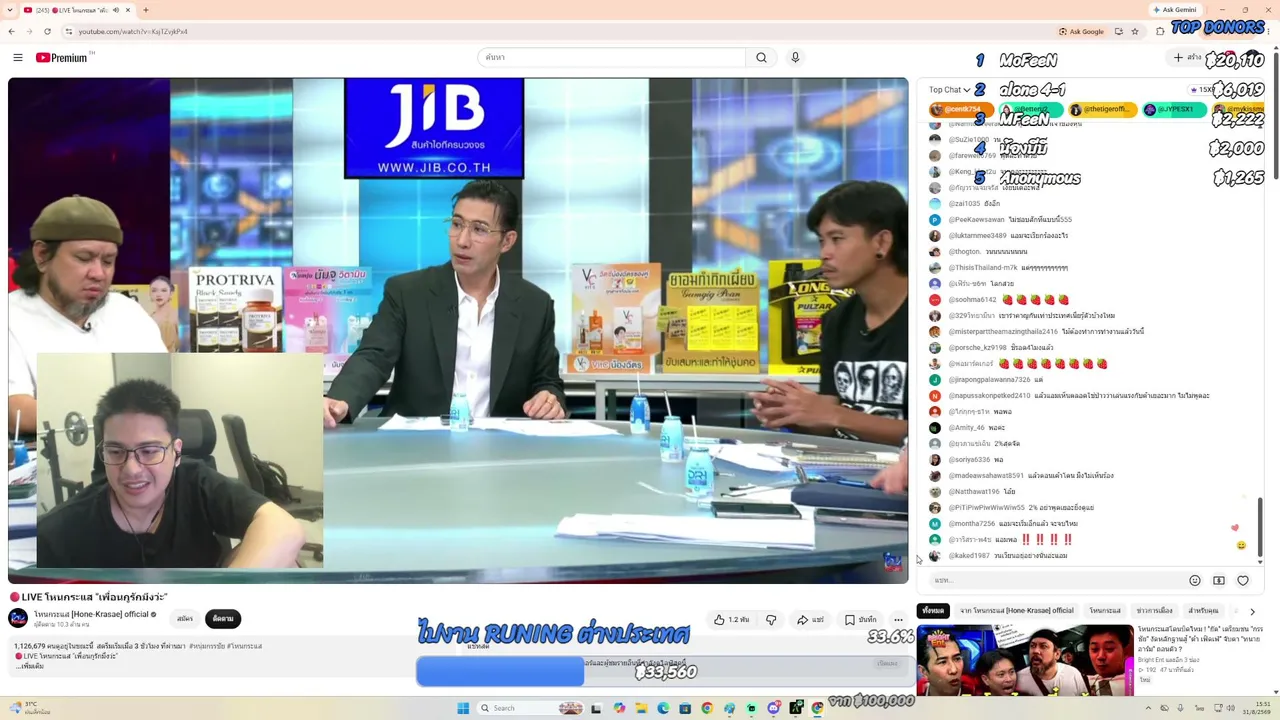
Task: Click the browser address bar URL
Action: pos(133,31)
